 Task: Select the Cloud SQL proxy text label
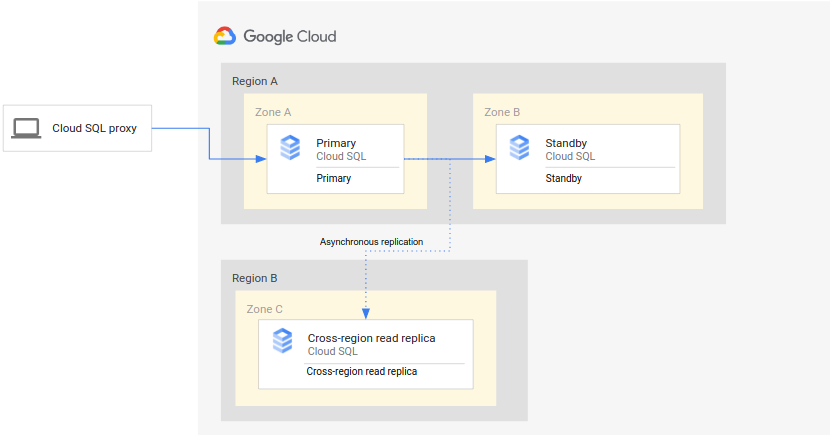point(94,128)
